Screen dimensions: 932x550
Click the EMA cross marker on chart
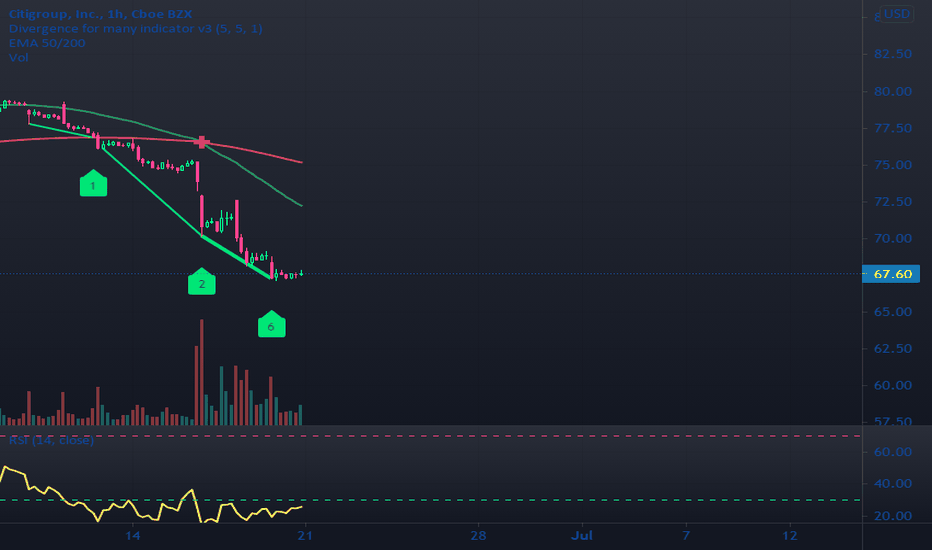(x=202, y=142)
